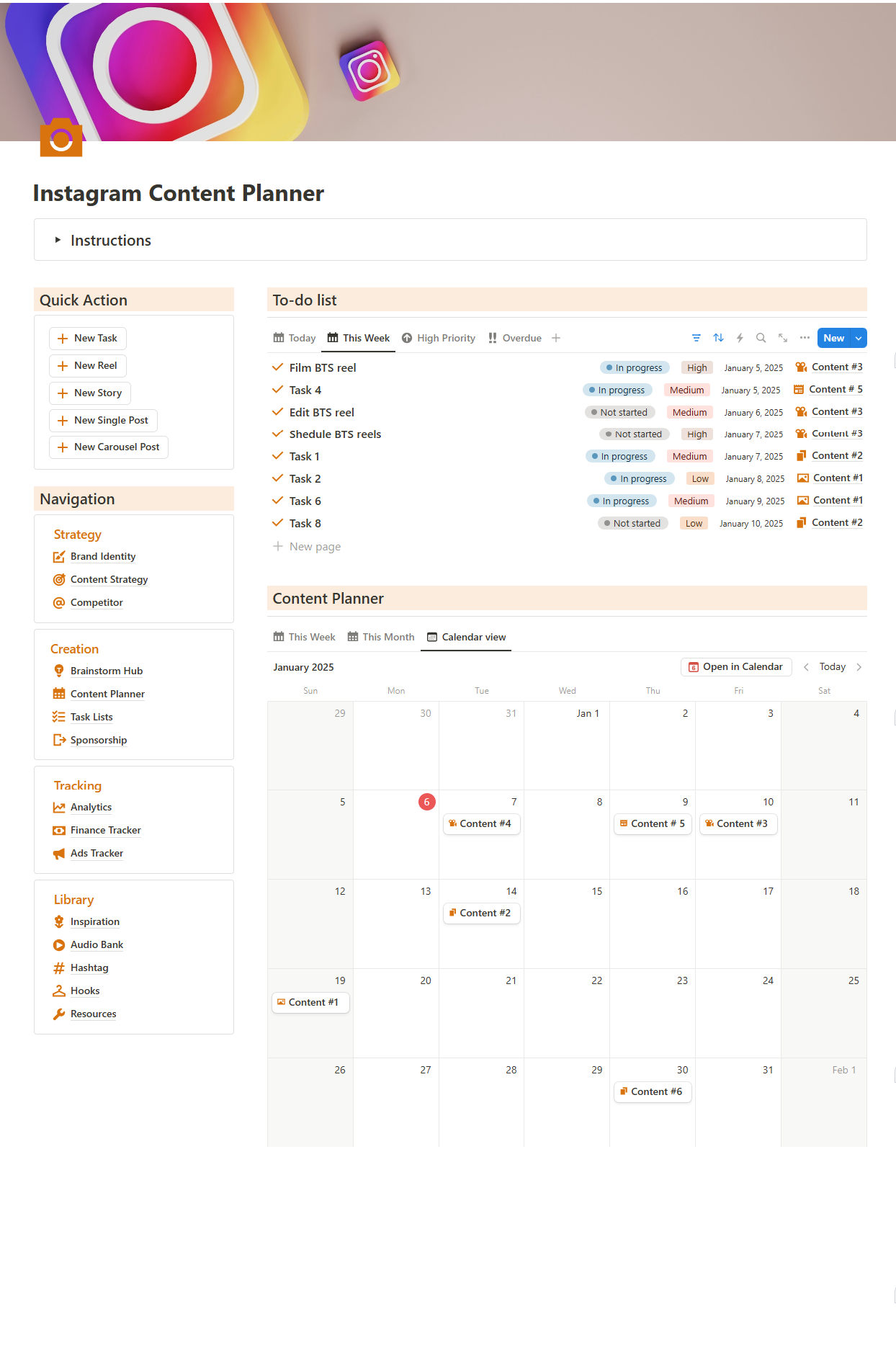Viewport: 896px width, 1363px height.
Task: Open status dropdown for Film BTS reel
Action: [x=635, y=367]
